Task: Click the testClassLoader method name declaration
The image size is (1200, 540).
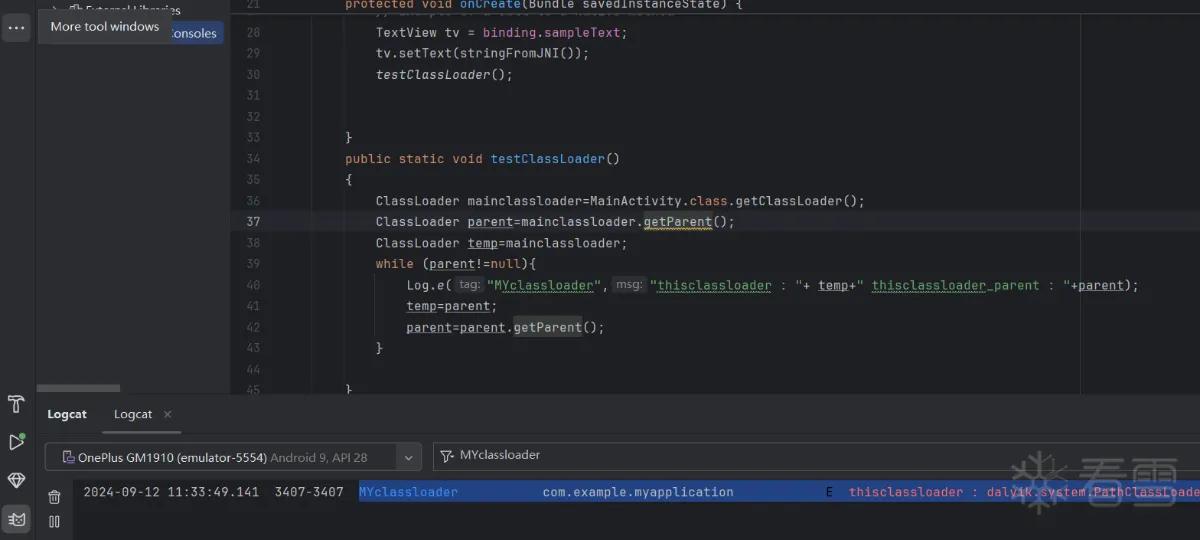Action: click(548, 159)
